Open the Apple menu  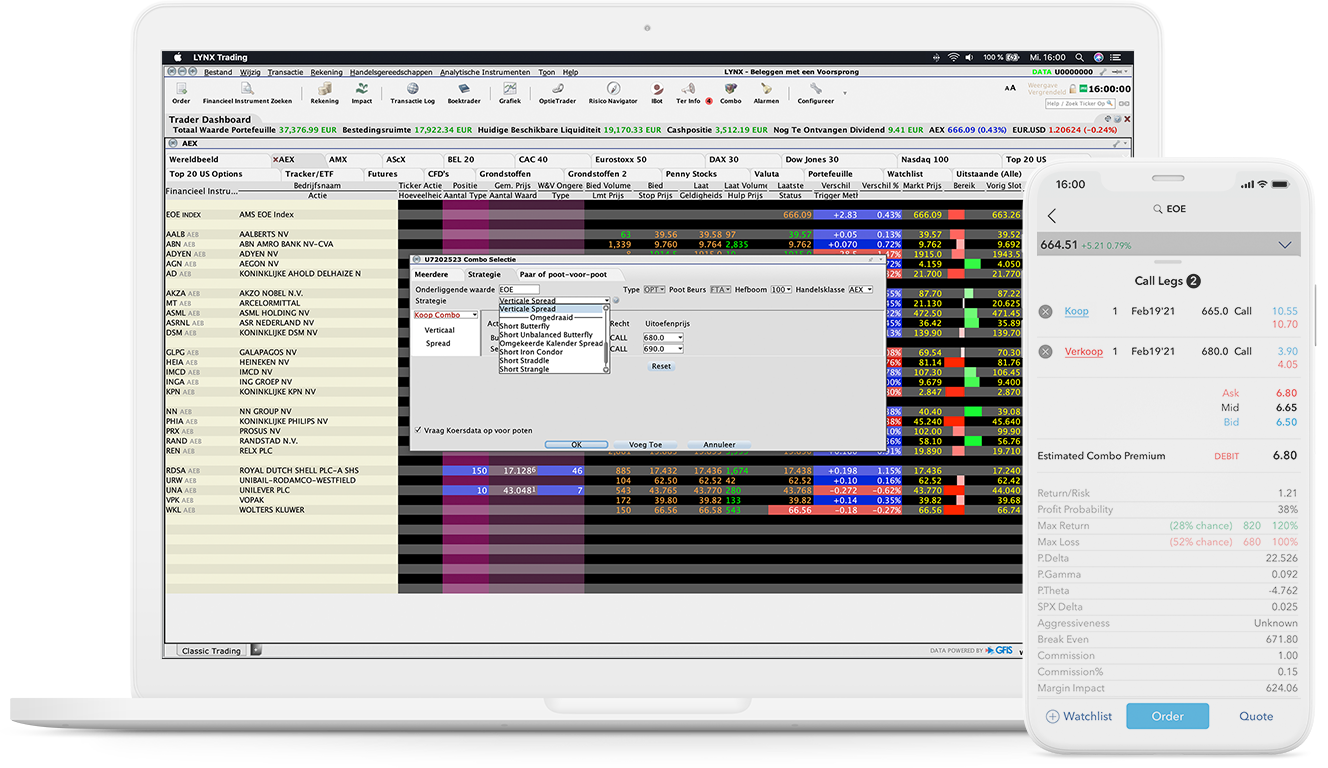pos(178,58)
